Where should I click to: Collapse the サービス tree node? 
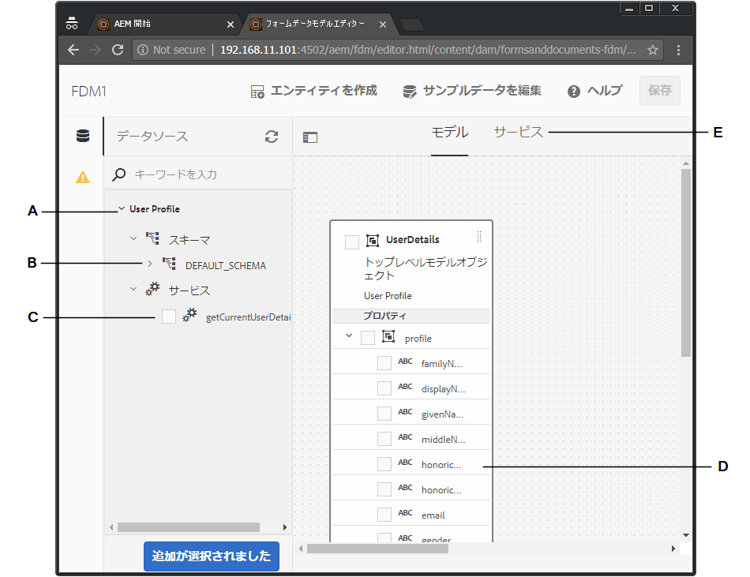tap(133, 289)
